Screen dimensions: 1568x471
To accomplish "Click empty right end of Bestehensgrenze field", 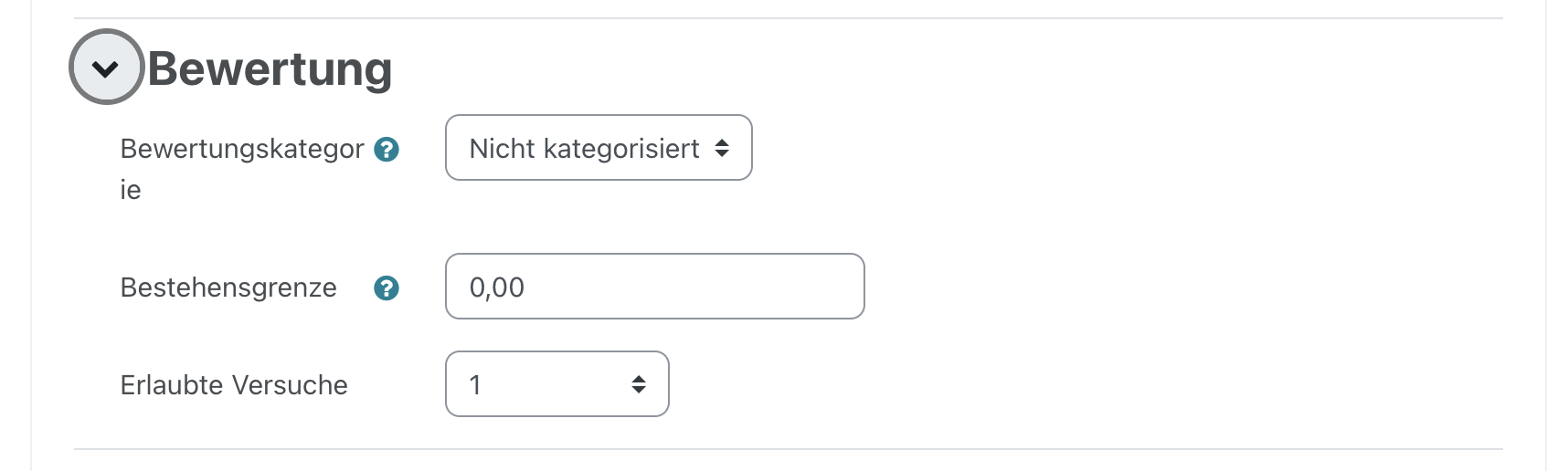I will [804, 287].
